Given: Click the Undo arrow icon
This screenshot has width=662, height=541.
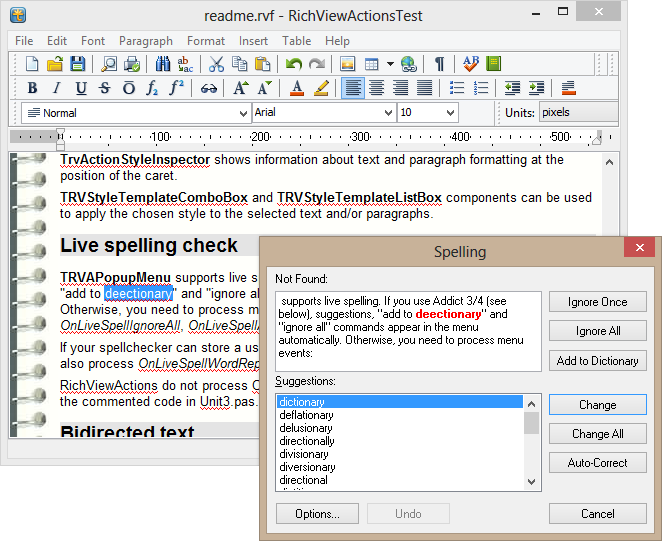Looking at the screenshot, I should point(293,64).
